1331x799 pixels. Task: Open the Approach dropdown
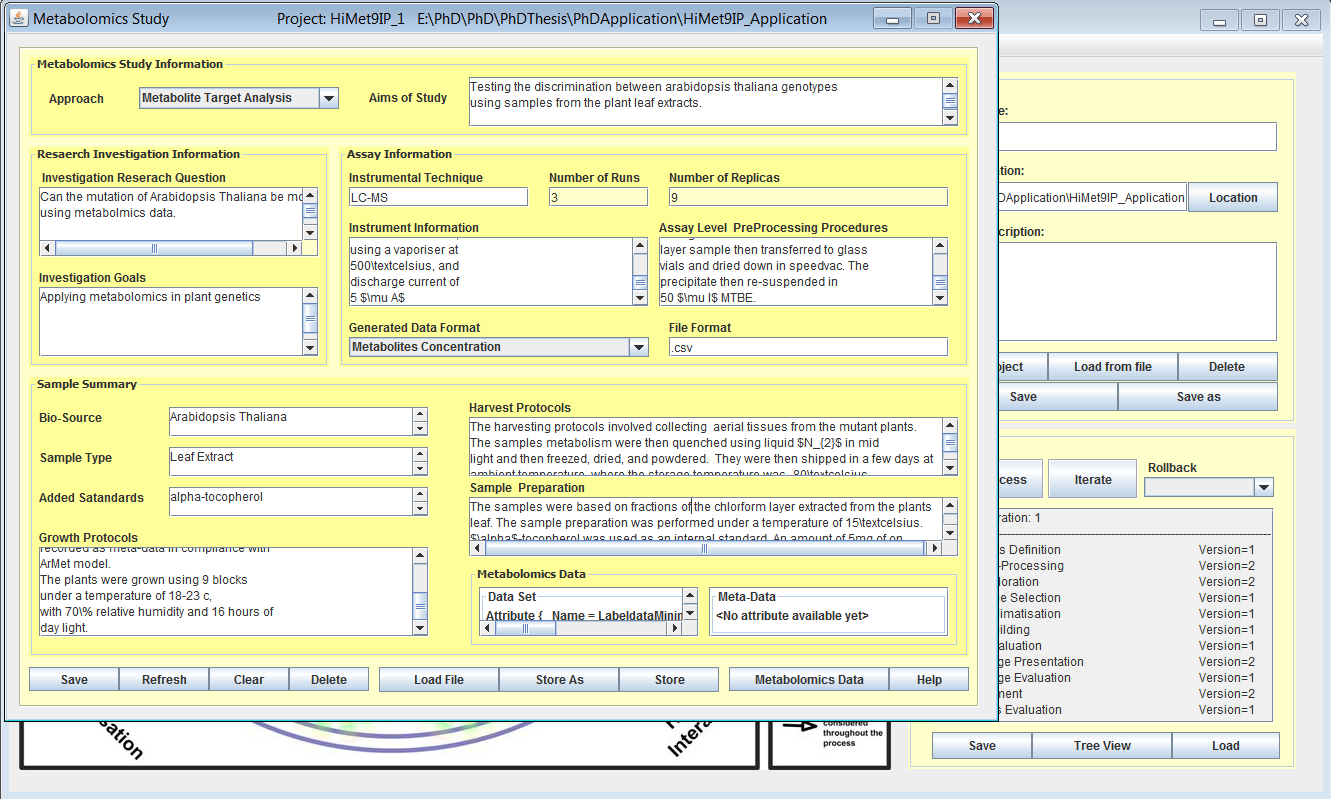(328, 98)
